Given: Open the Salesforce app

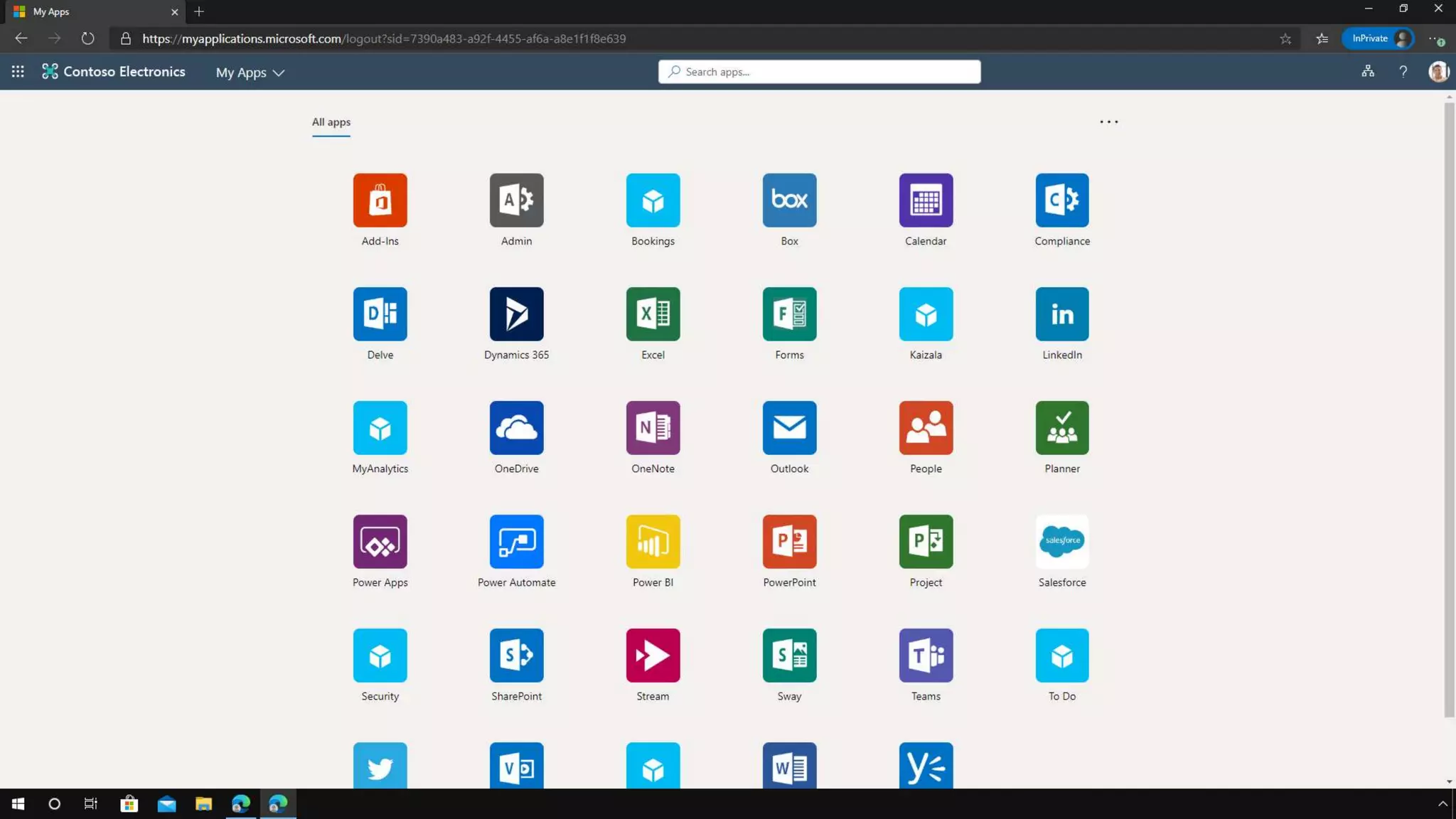Looking at the screenshot, I should pos(1061,542).
